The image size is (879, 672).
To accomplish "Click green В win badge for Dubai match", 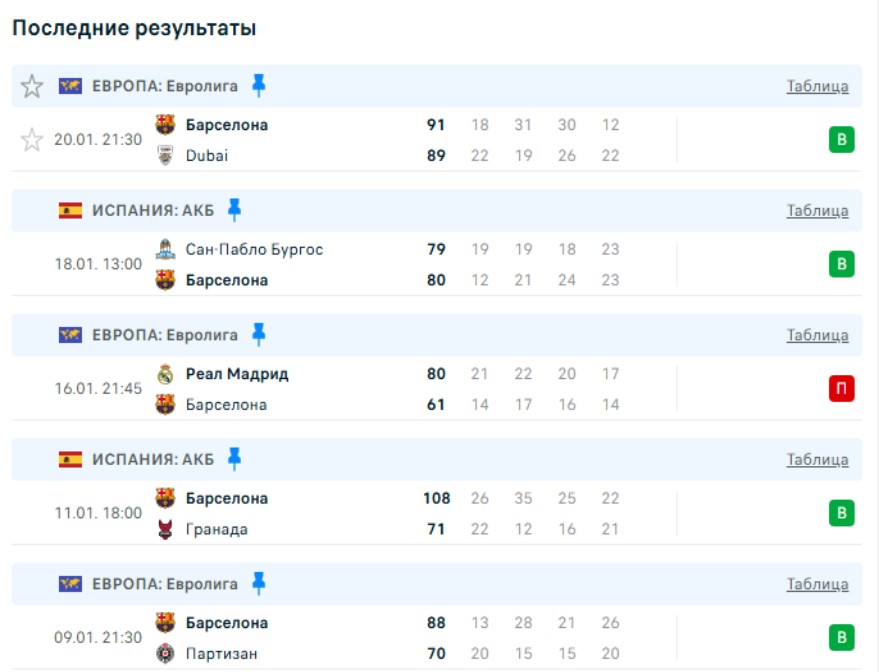I will [841, 140].
